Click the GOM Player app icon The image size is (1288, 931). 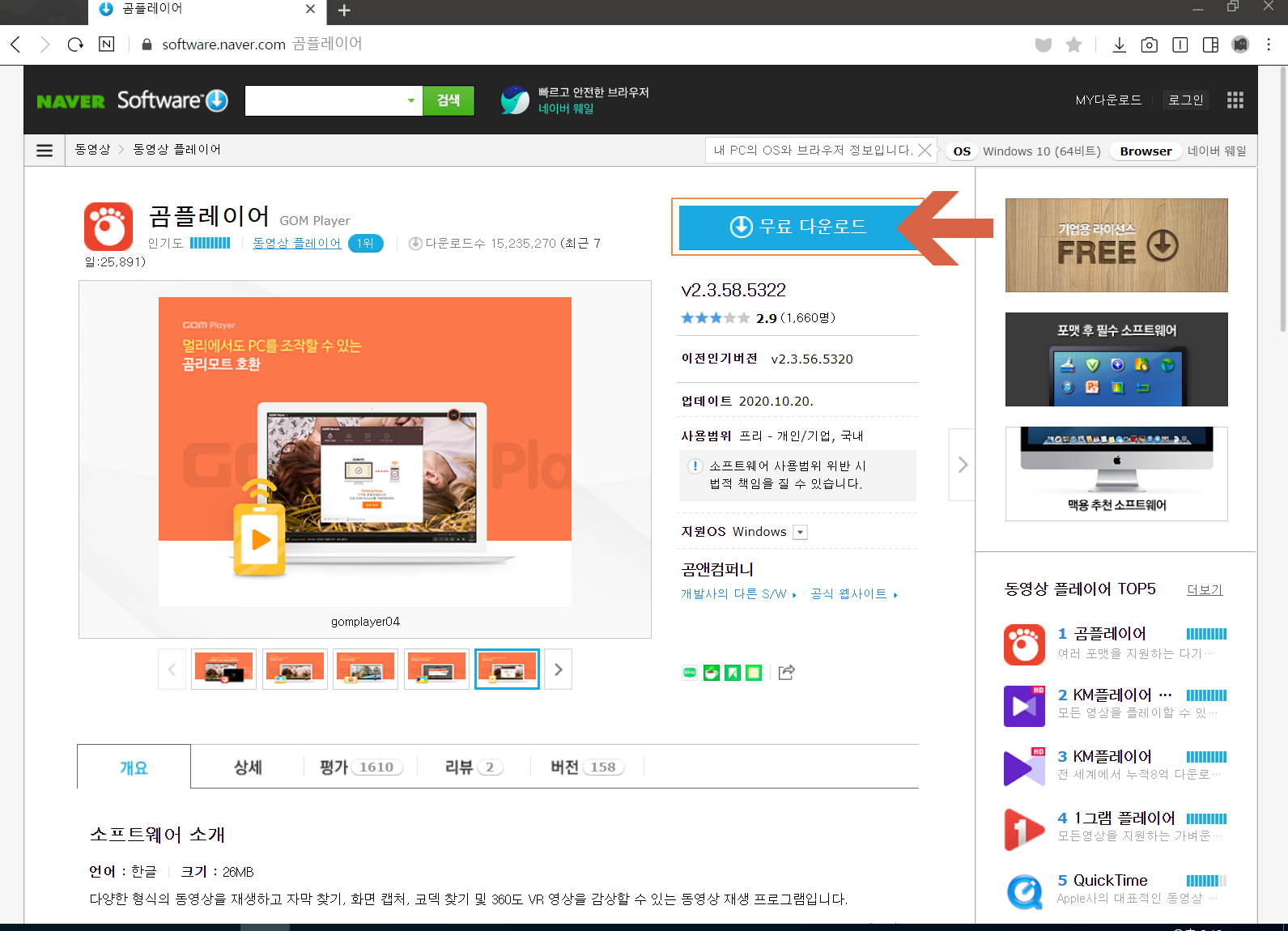click(x=108, y=226)
